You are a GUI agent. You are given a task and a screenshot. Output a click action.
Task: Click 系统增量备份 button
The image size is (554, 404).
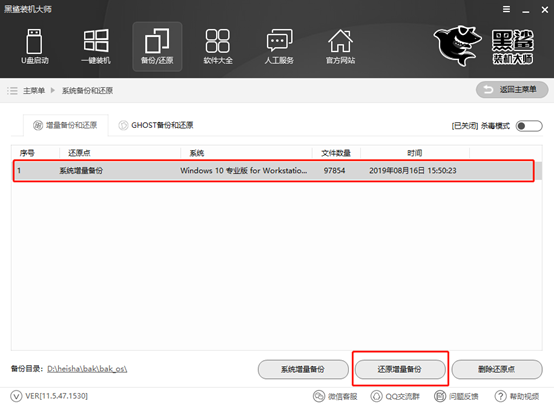tap(303, 369)
